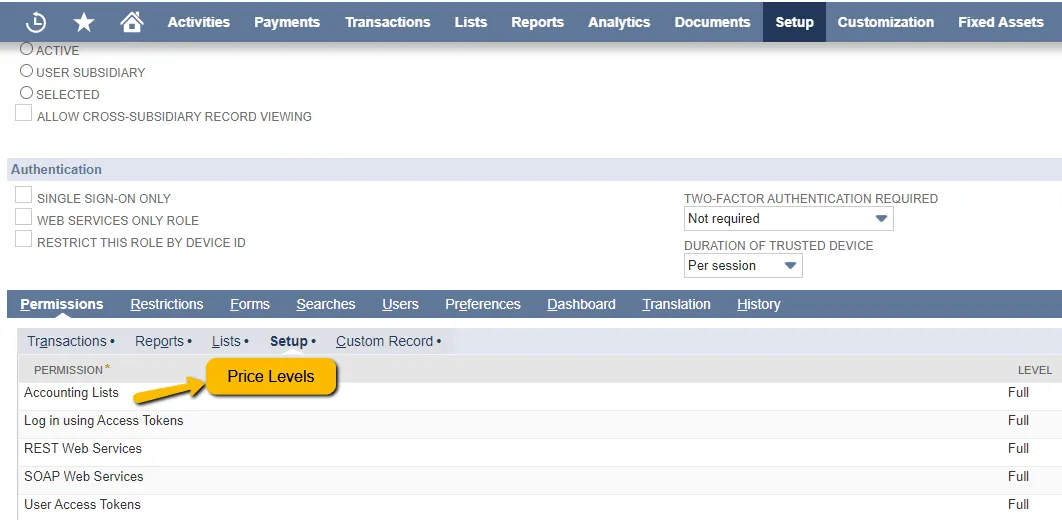Image resolution: width=1062 pixels, height=520 pixels.
Task: Switch to the Preferences tab
Action: pos(483,304)
